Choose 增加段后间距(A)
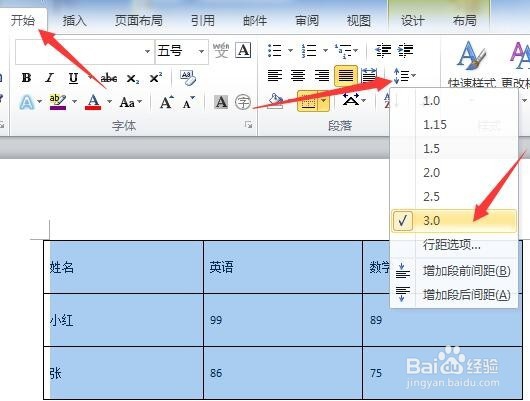The image size is (530, 401). pos(454,295)
